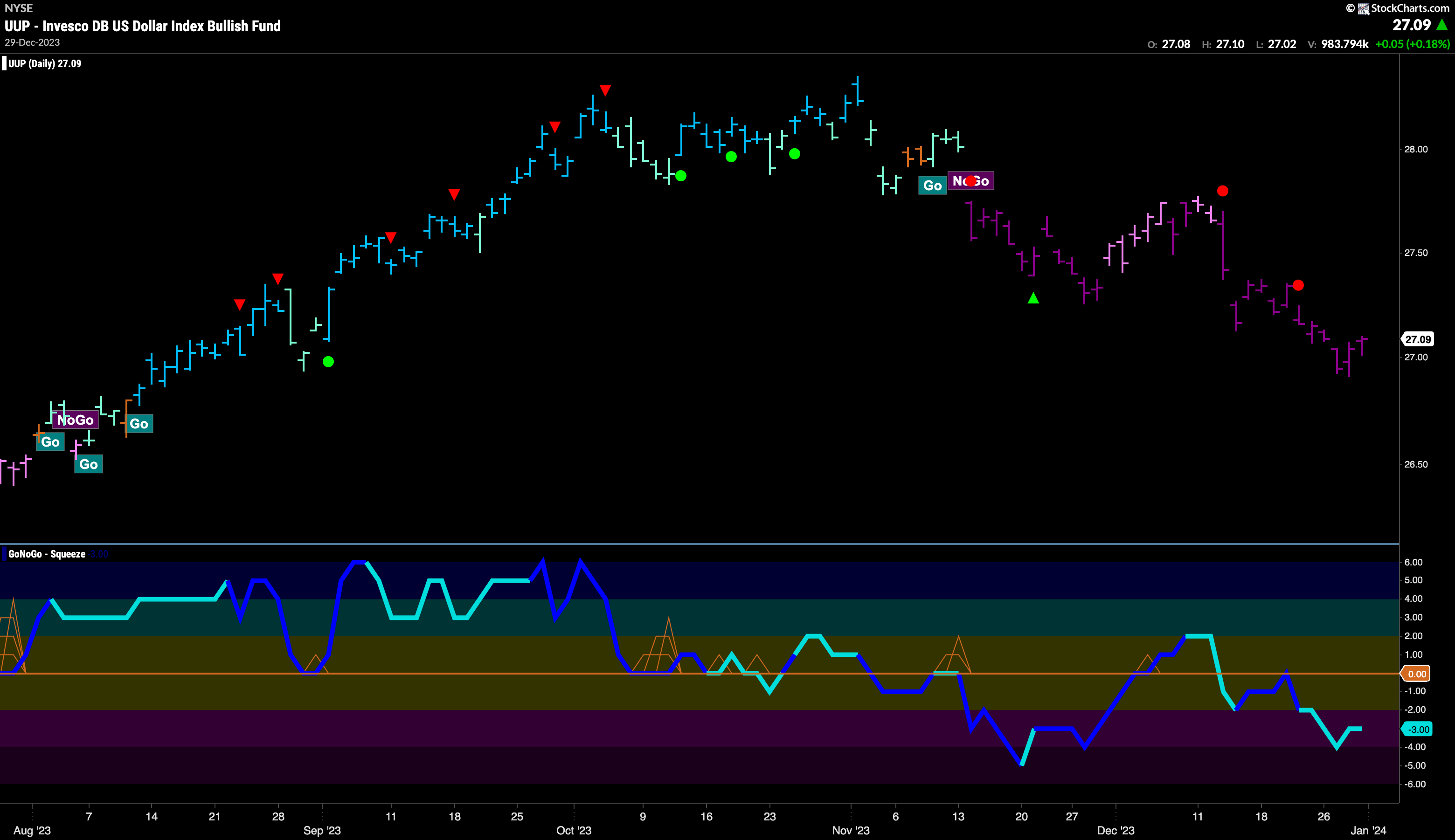The height and width of the screenshot is (840, 1455).
Task: Click the high value 27.10
Action: point(1230,44)
